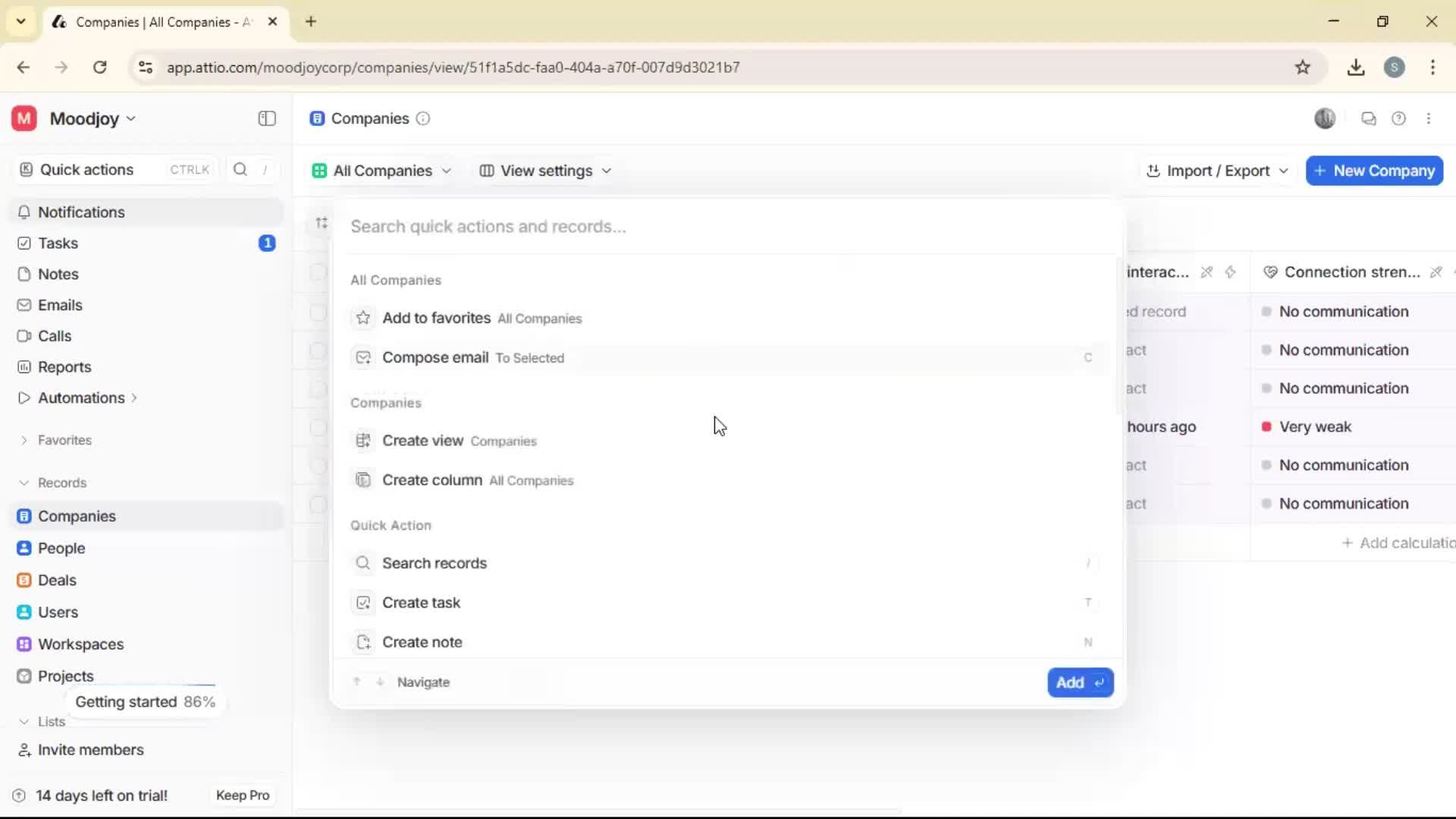The height and width of the screenshot is (819, 1456).
Task: Click the sort icon above the records list
Action: (x=321, y=223)
